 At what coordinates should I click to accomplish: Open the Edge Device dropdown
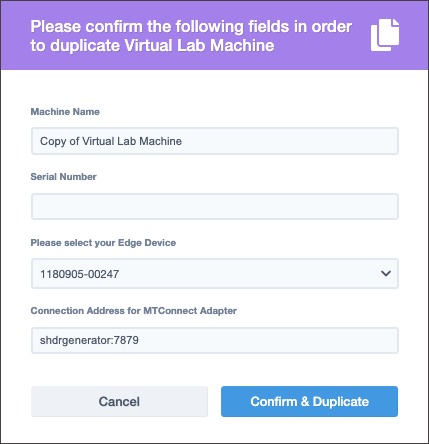pyautogui.click(x=215, y=274)
